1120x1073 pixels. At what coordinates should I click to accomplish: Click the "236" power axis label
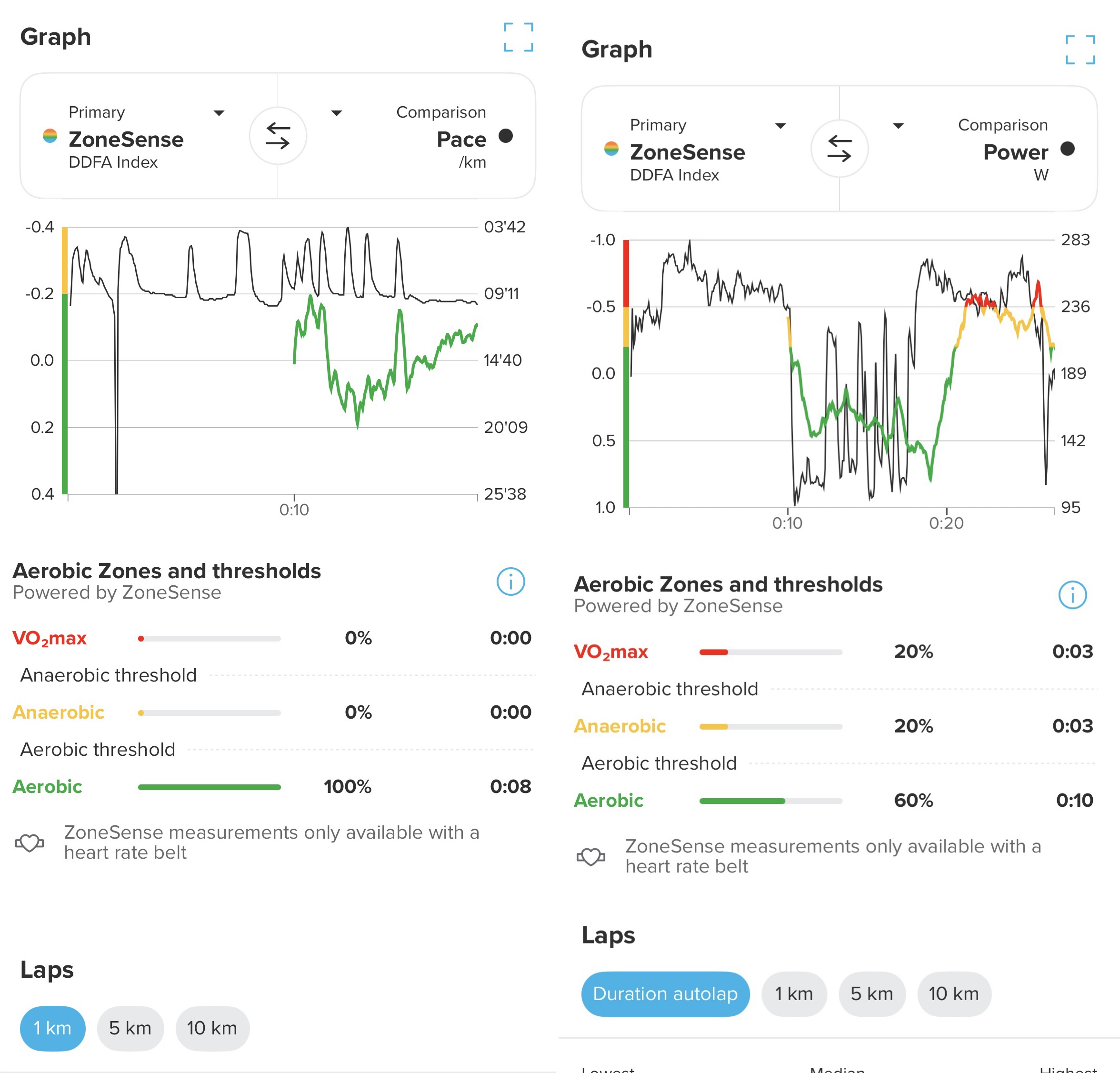pyautogui.click(x=1075, y=307)
